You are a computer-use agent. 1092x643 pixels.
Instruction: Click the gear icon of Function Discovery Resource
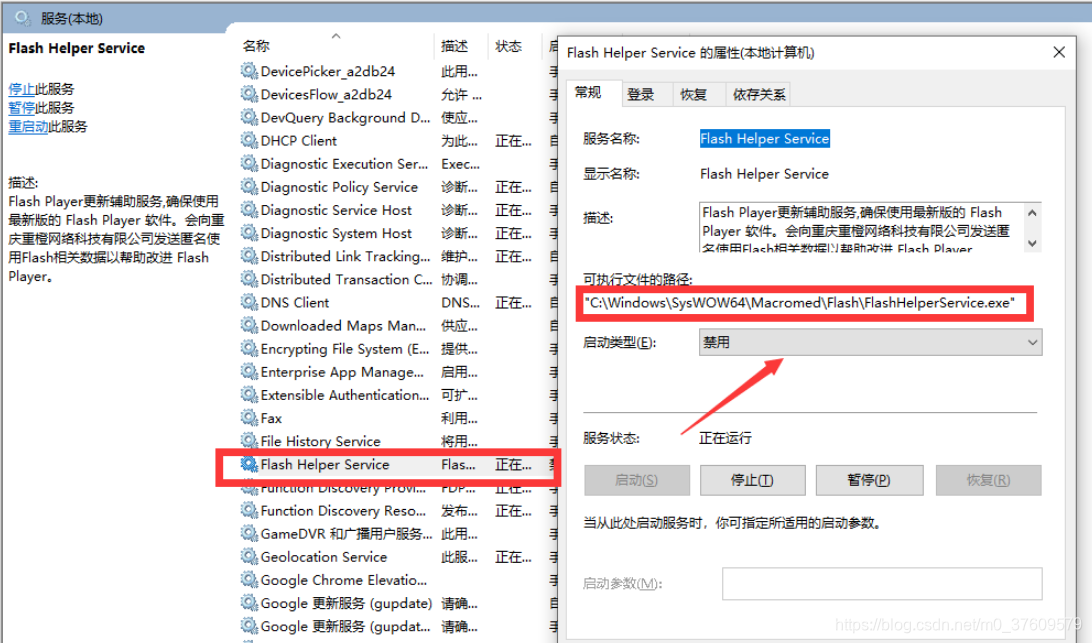249,510
